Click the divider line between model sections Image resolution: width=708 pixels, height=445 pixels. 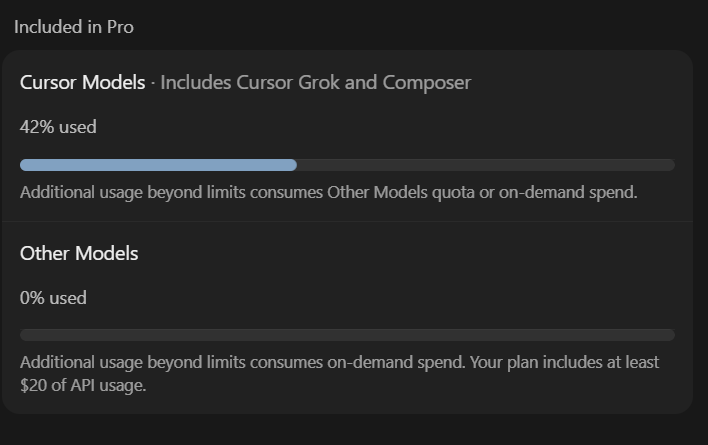[x=347, y=222]
